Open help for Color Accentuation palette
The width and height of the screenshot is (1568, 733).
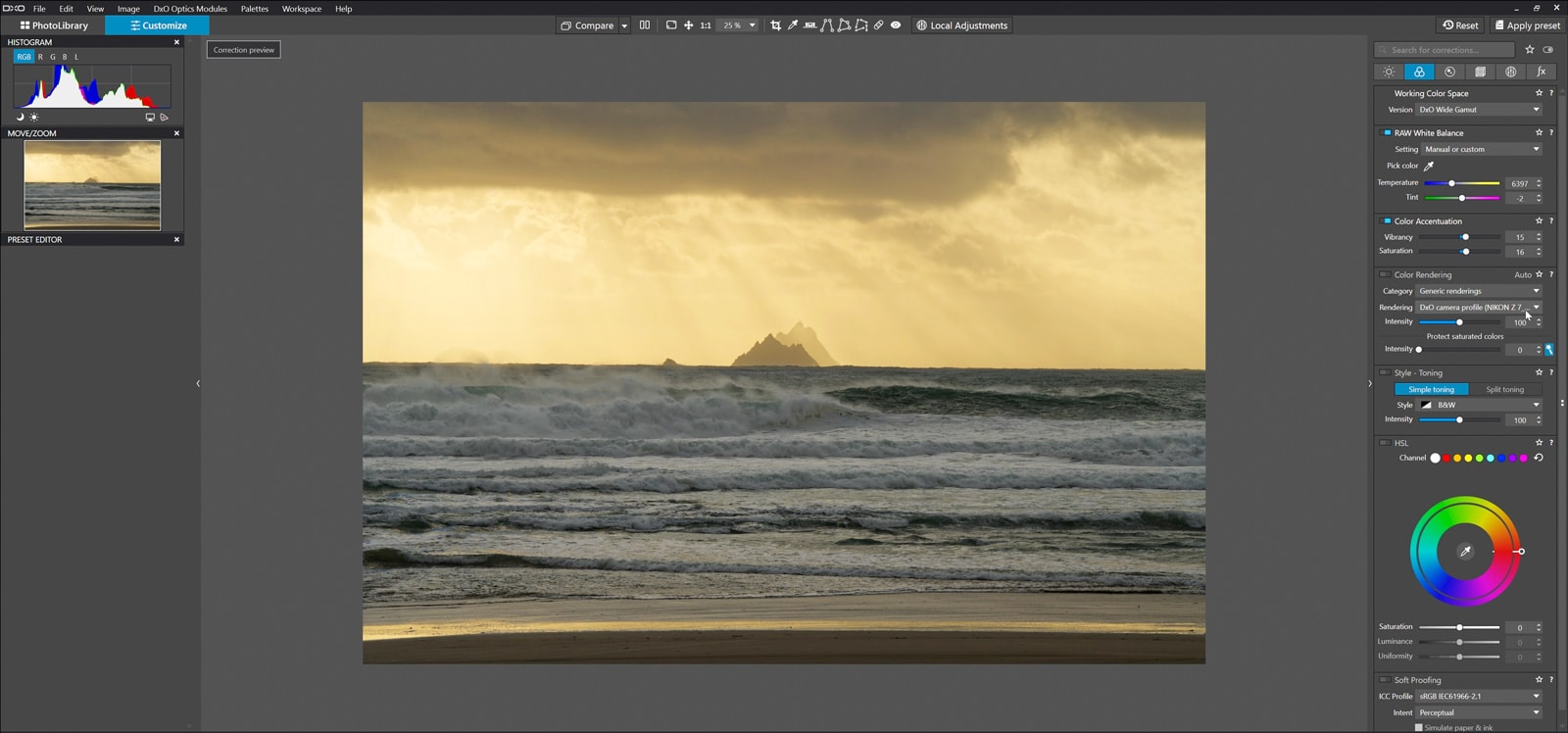[1551, 220]
